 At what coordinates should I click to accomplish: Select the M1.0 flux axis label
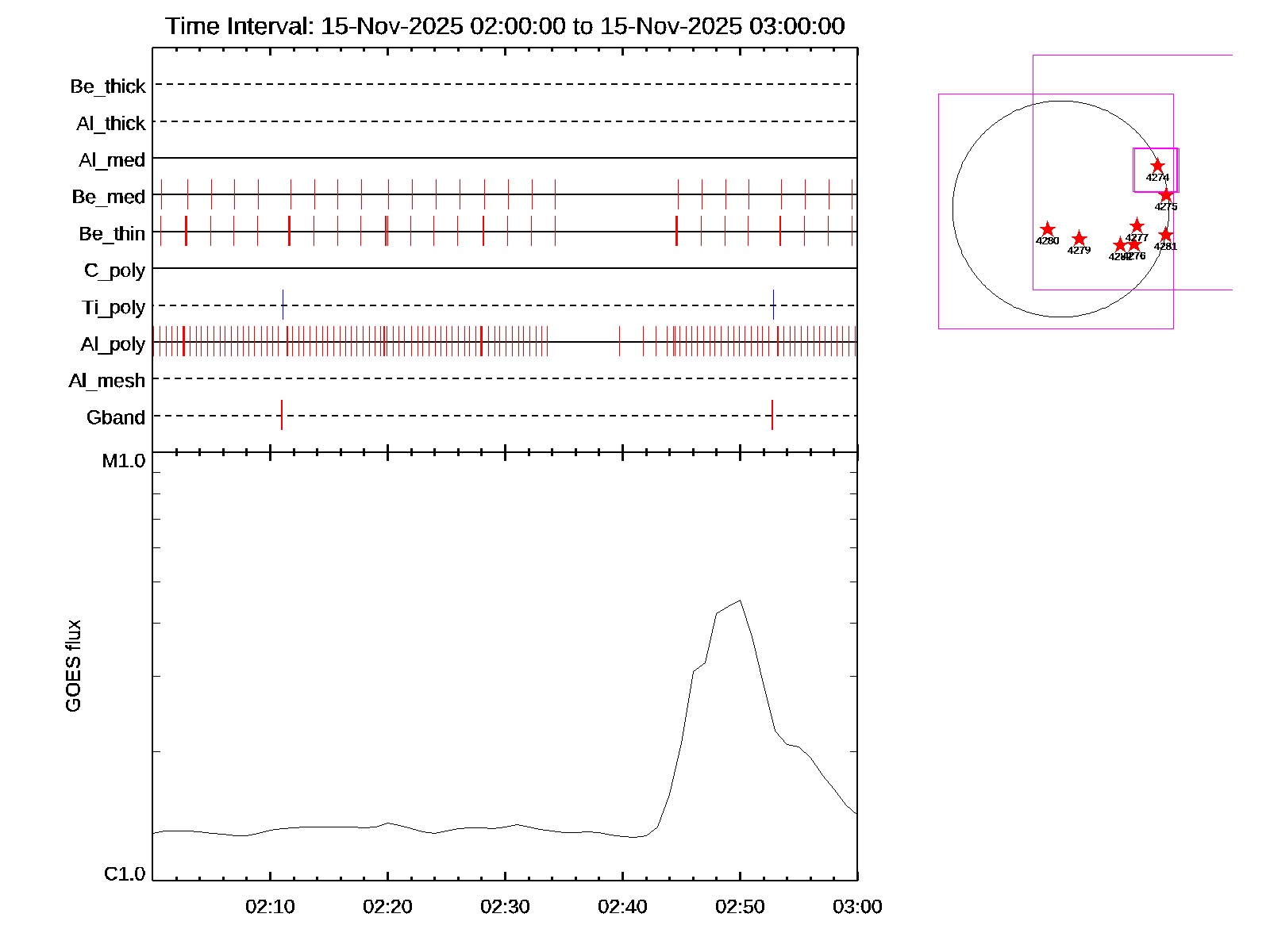coord(124,460)
